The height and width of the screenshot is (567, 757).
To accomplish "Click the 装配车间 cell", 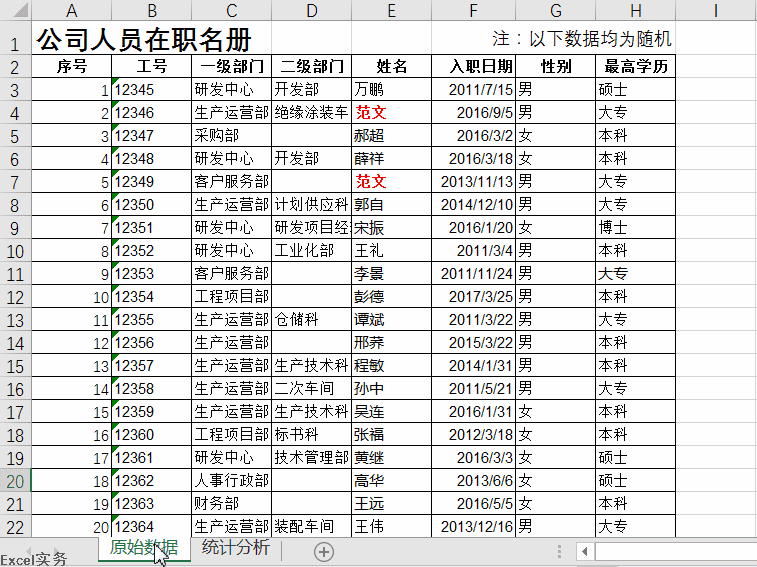I will click(x=312, y=526).
